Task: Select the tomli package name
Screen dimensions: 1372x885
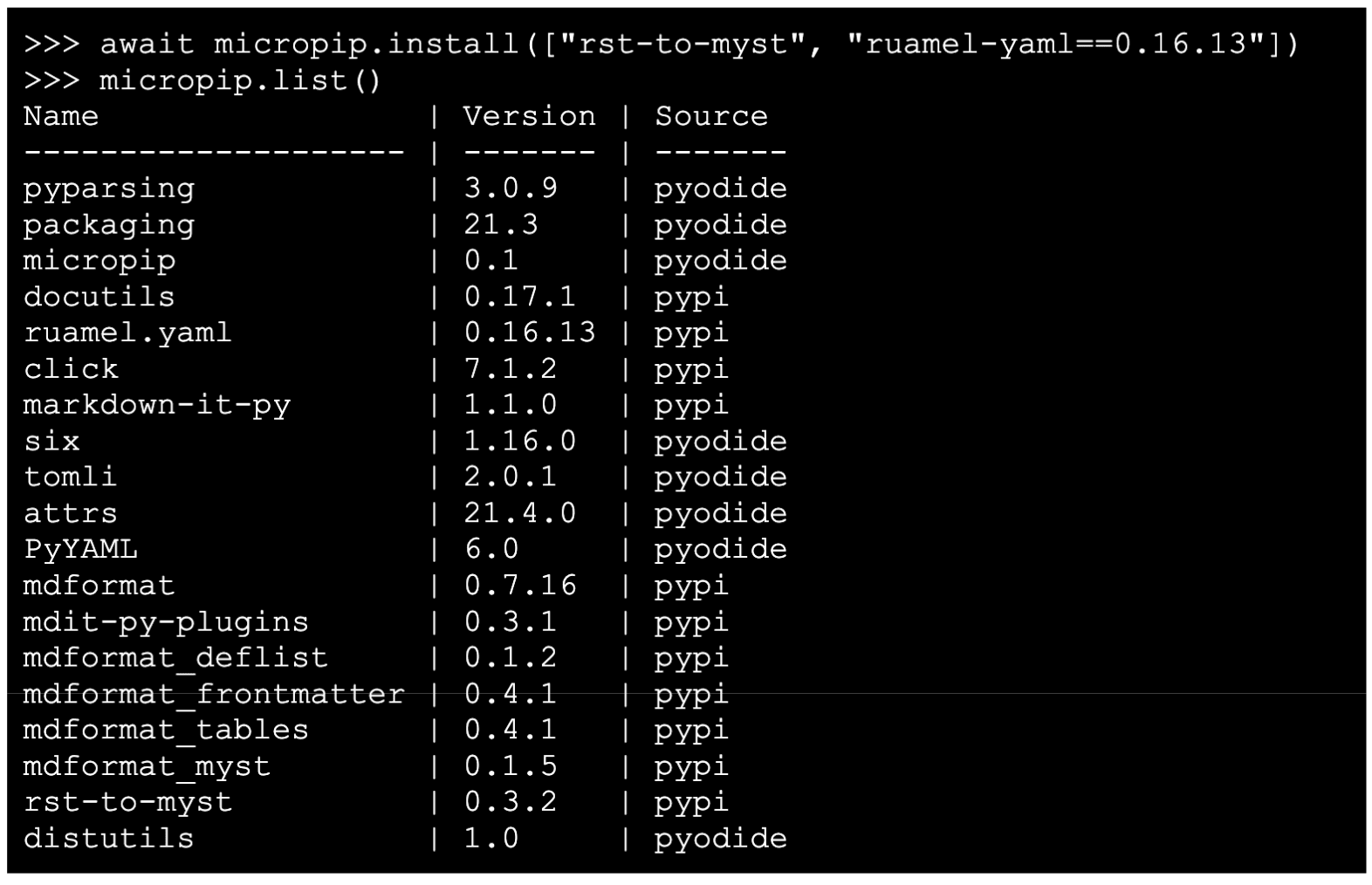Action: pyautogui.click(x=71, y=477)
